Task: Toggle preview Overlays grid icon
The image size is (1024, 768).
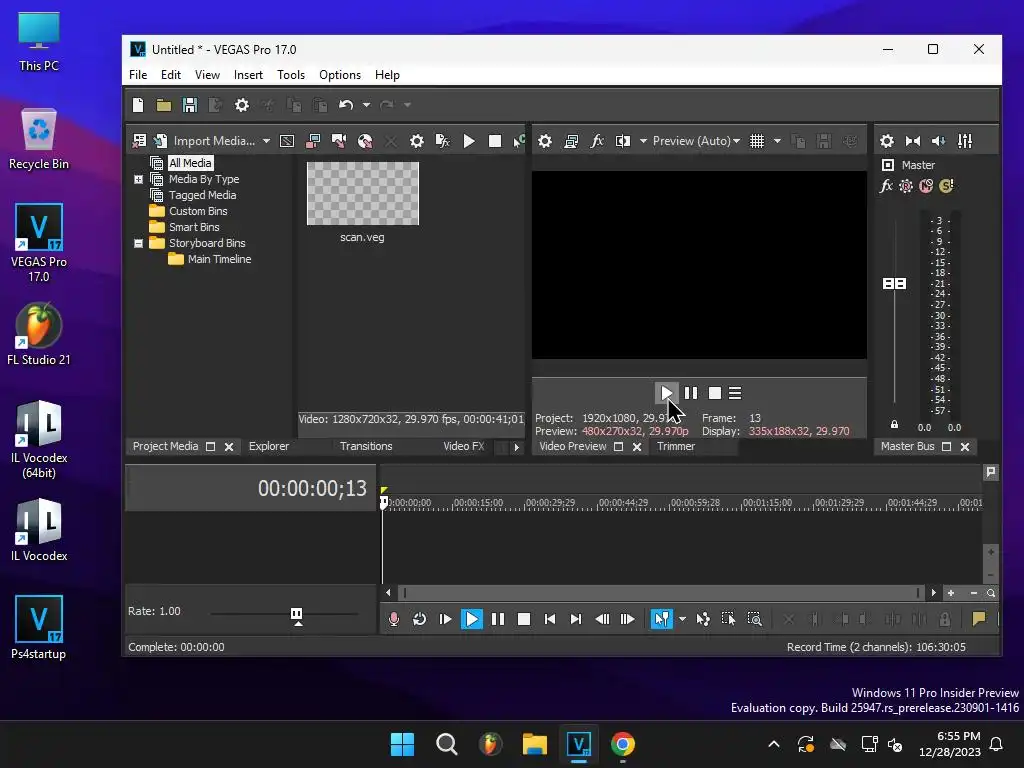Action: click(757, 141)
